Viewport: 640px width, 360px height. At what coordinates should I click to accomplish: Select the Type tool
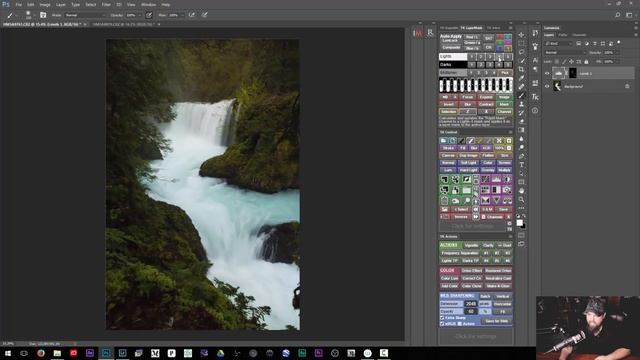coord(521,165)
